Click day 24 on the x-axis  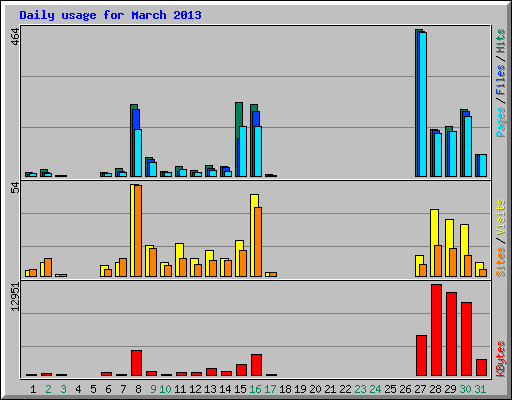pos(375,389)
